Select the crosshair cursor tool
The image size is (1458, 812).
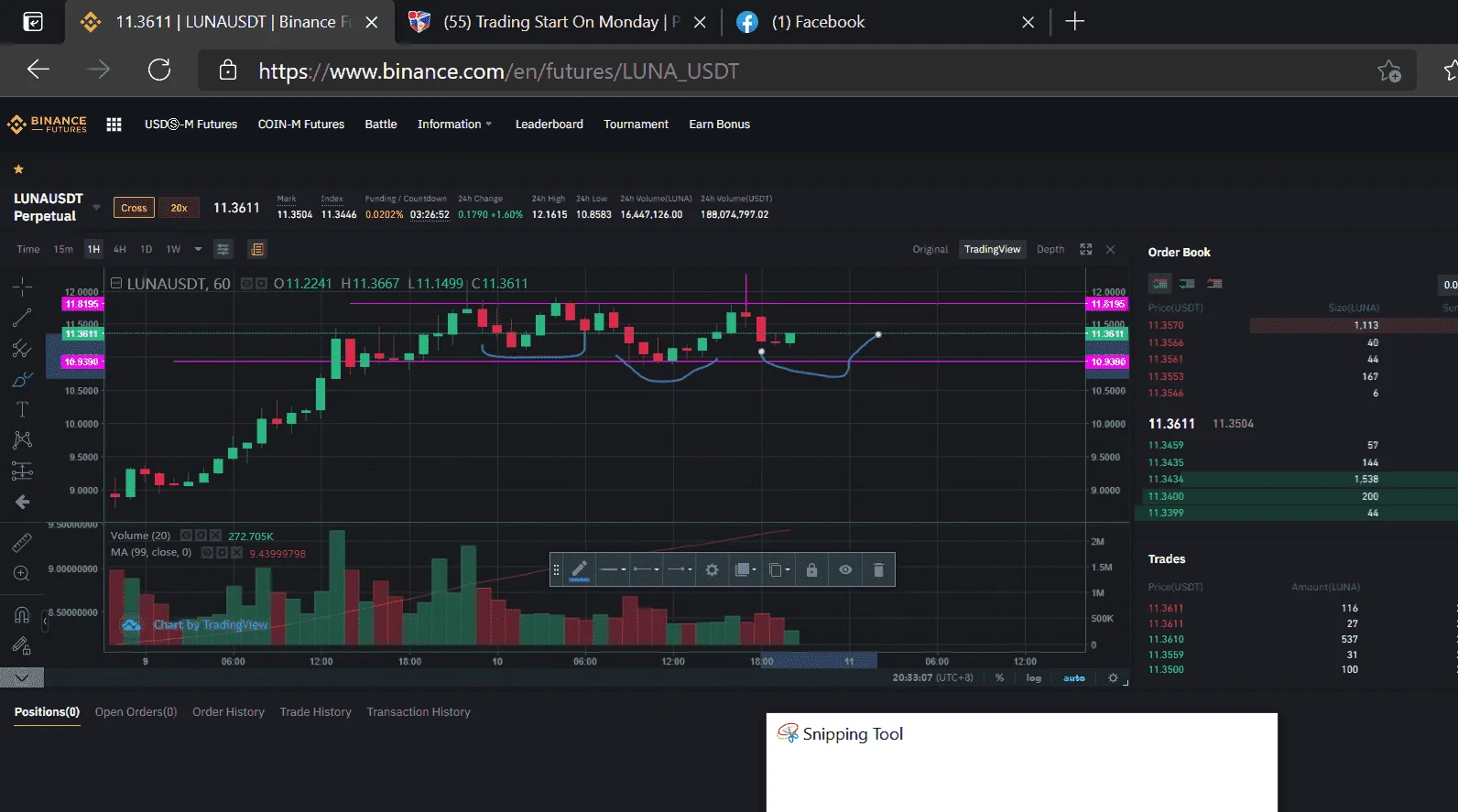click(22, 287)
